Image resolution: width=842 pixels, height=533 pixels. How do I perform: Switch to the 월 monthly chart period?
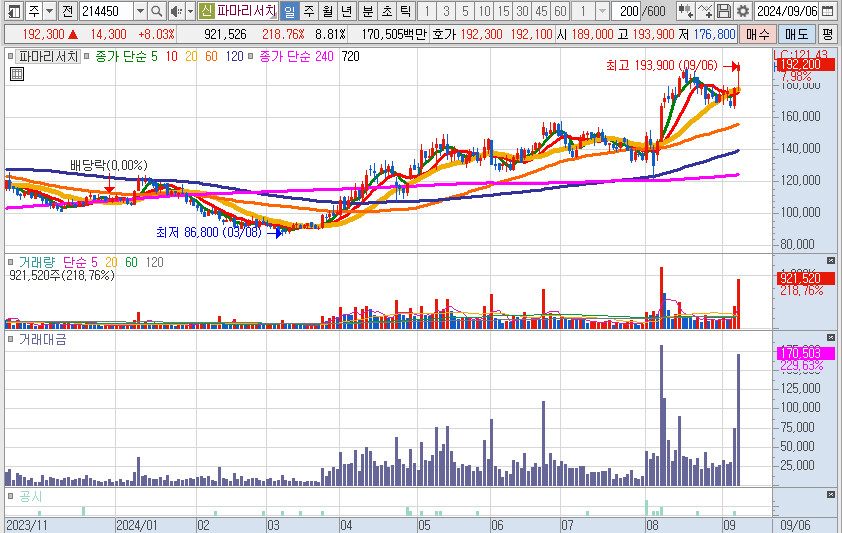click(x=326, y=11)
